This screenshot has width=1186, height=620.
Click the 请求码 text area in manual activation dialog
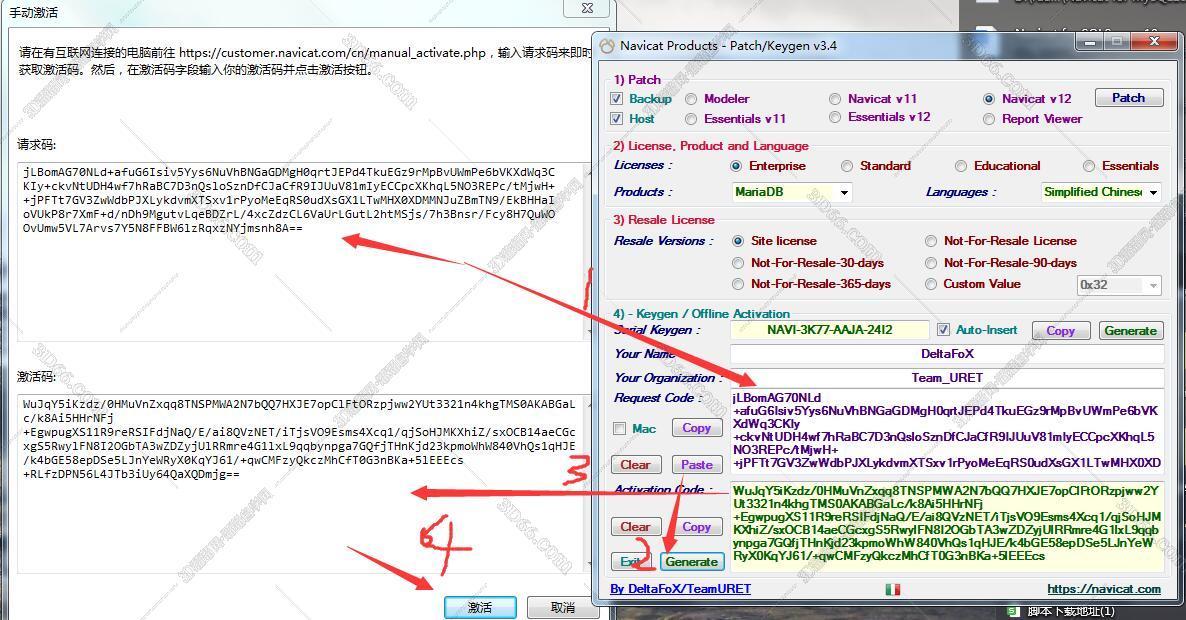[x=303, y=250]
